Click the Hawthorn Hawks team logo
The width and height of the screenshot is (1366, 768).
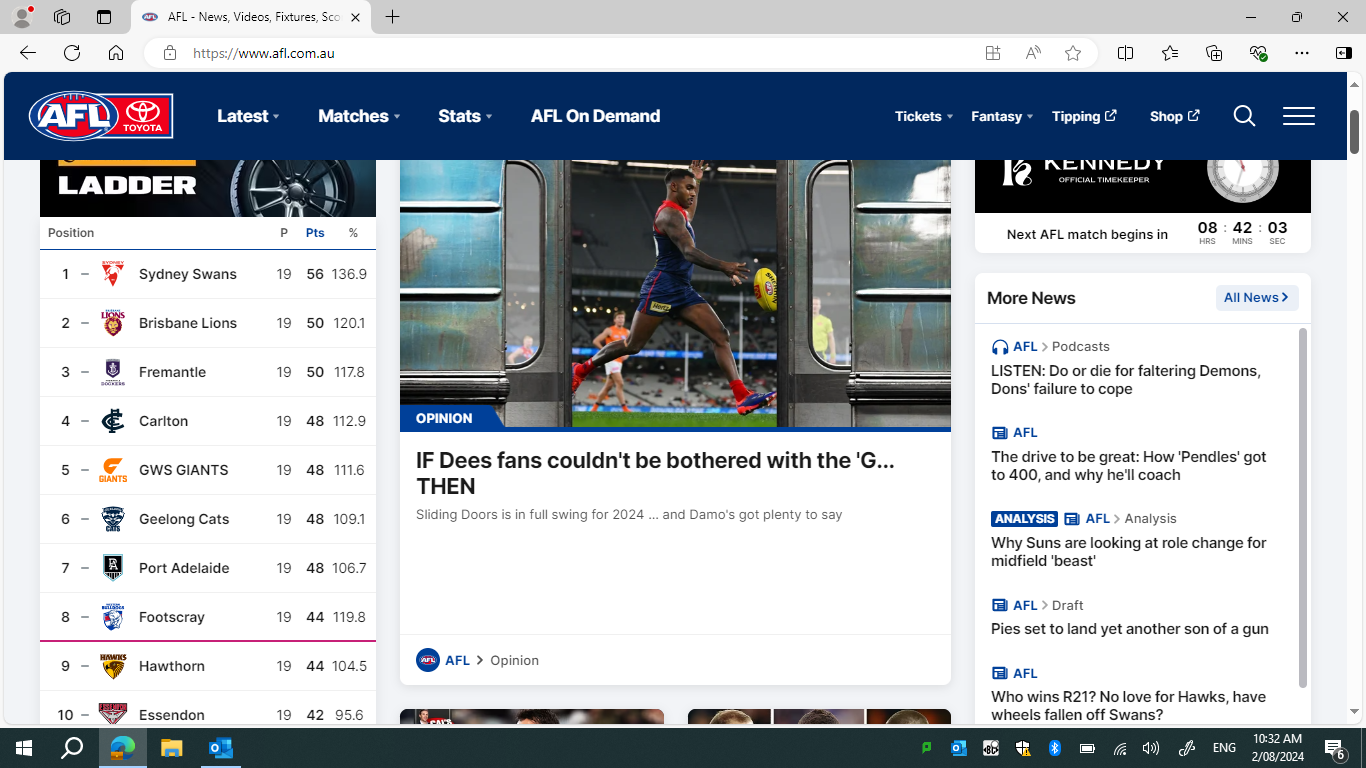(x=113, y=666)
